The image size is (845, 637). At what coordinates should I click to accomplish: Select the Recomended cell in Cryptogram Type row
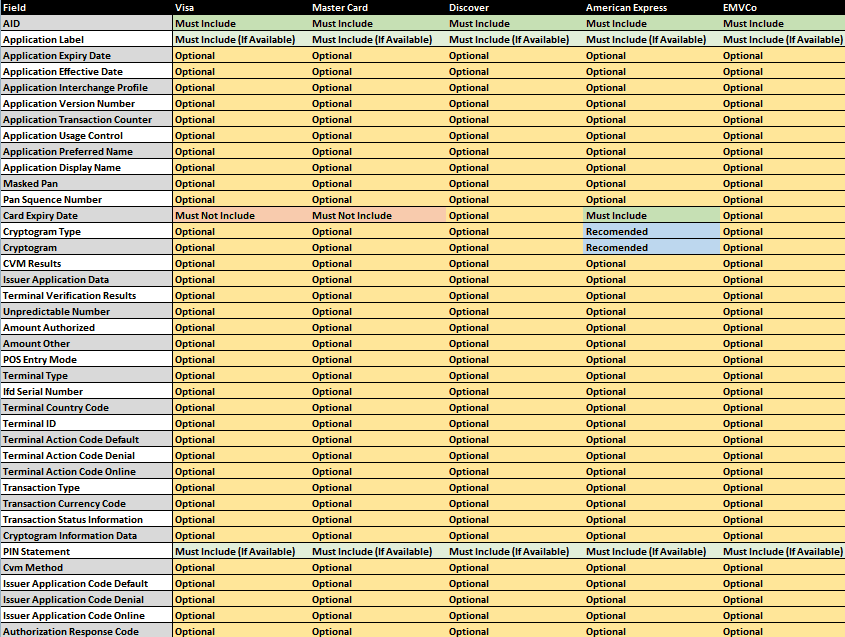coord(652,231)
